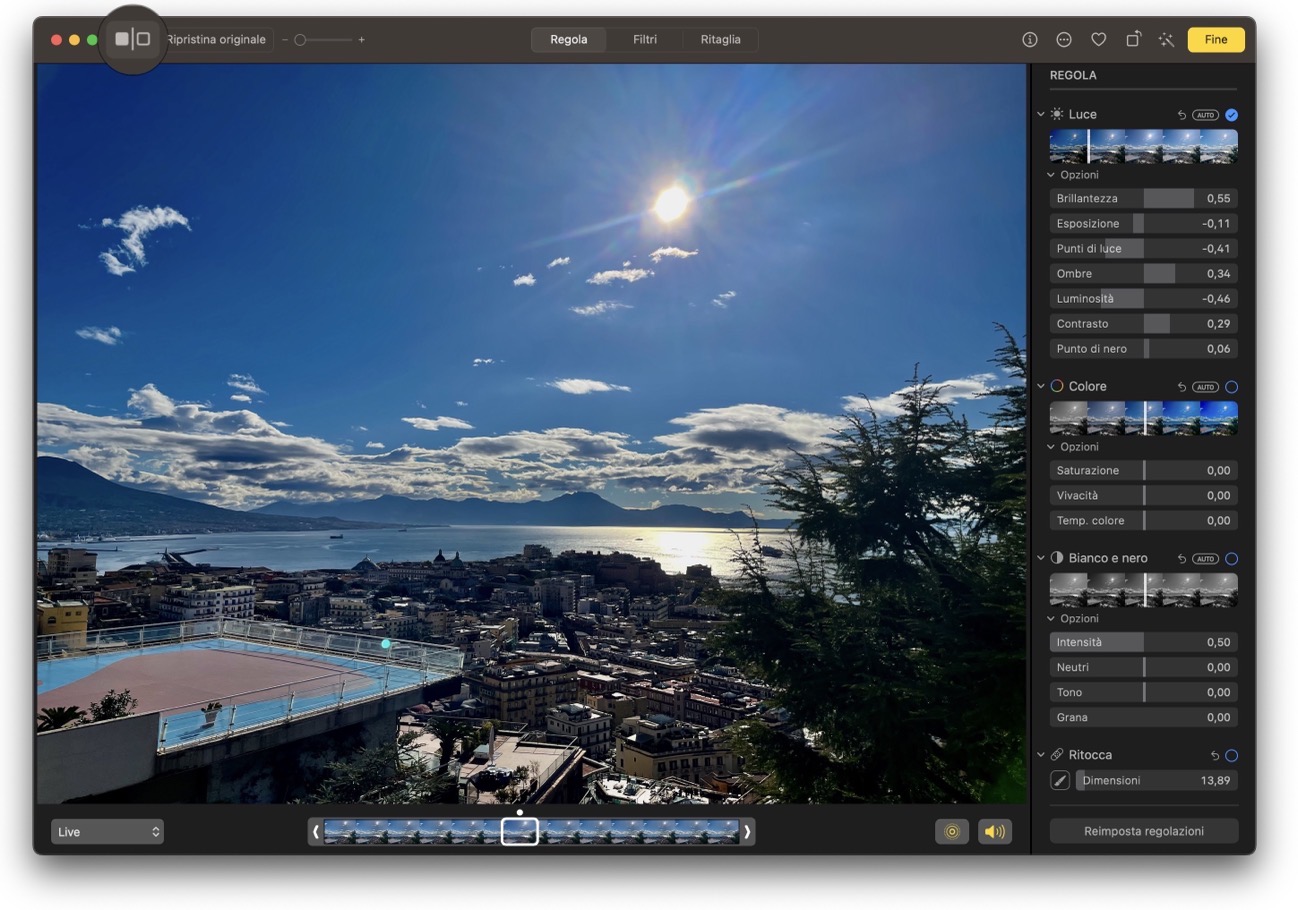Click the Live Photo key frame icon

(x=951, y=831)
